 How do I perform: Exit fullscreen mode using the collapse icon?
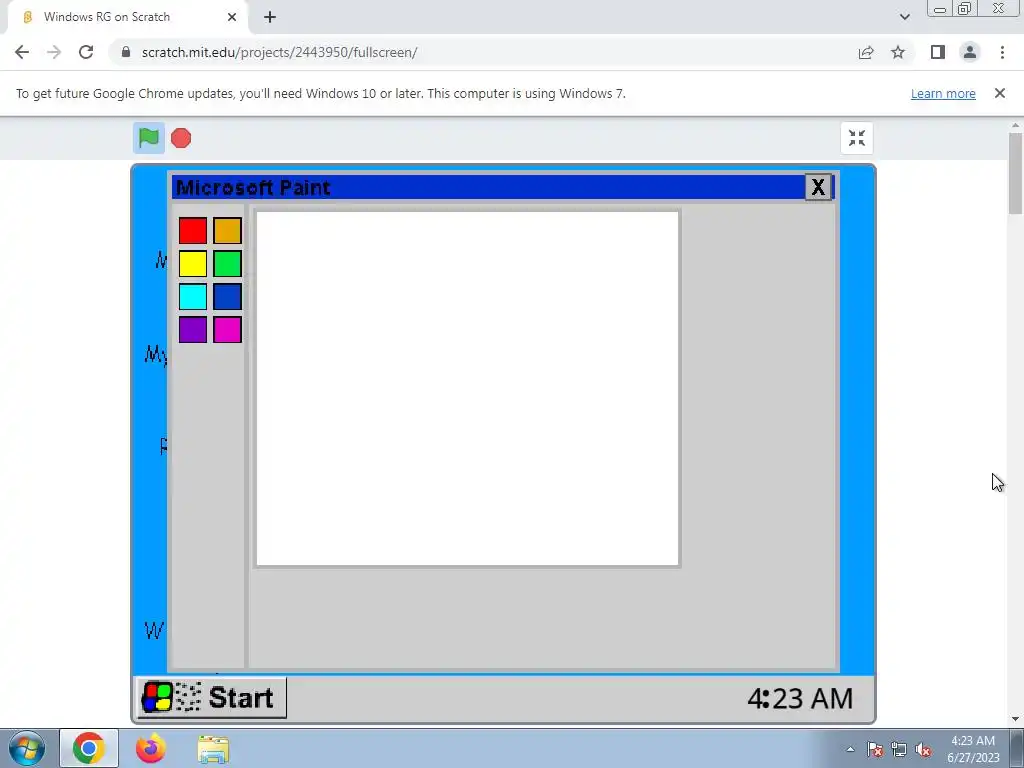pos(856,138)
